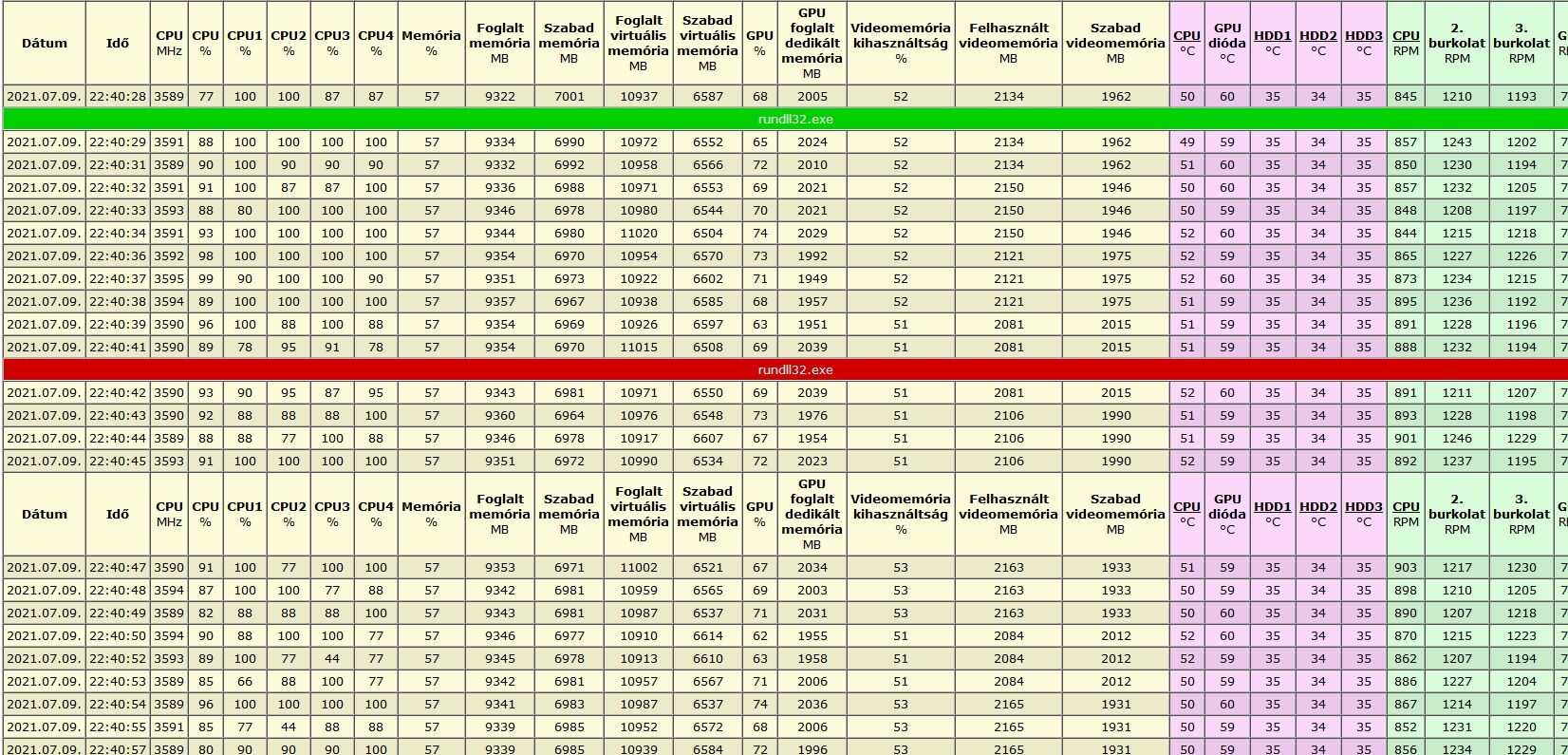Click CPU fan value 845

[x=1405, y=97]
